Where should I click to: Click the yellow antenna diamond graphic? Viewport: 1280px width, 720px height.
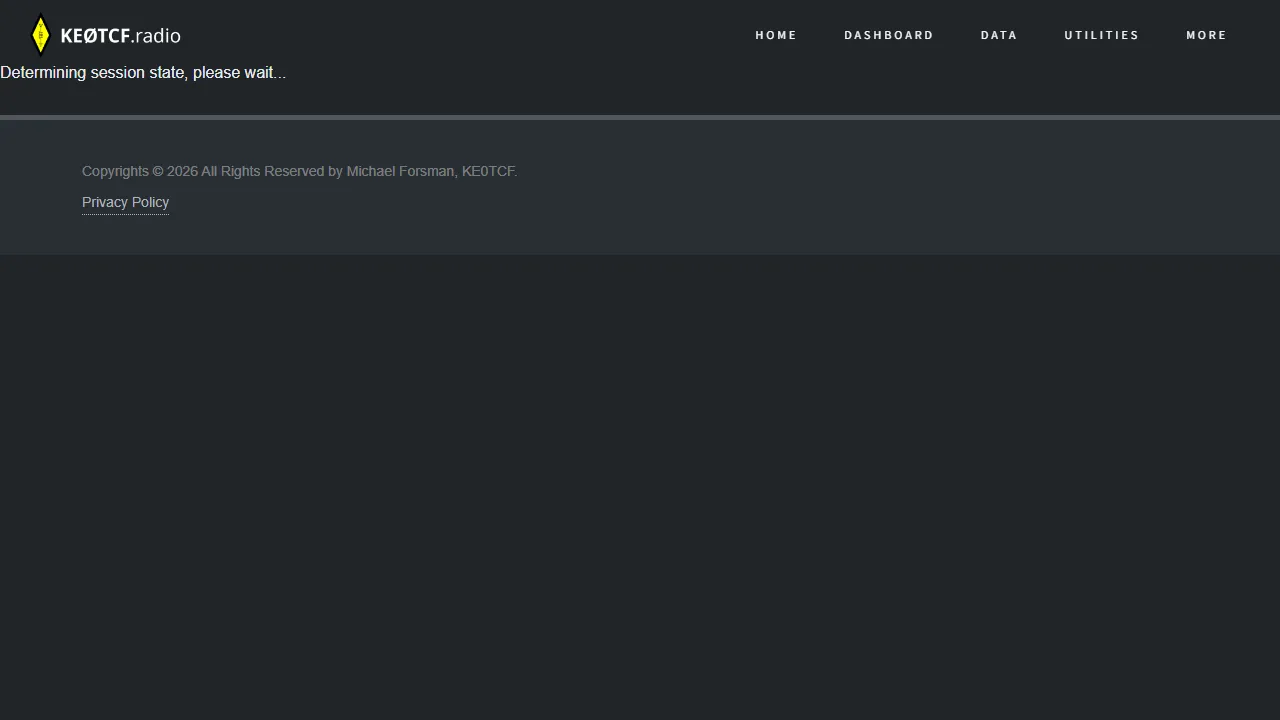click(40, 33)
